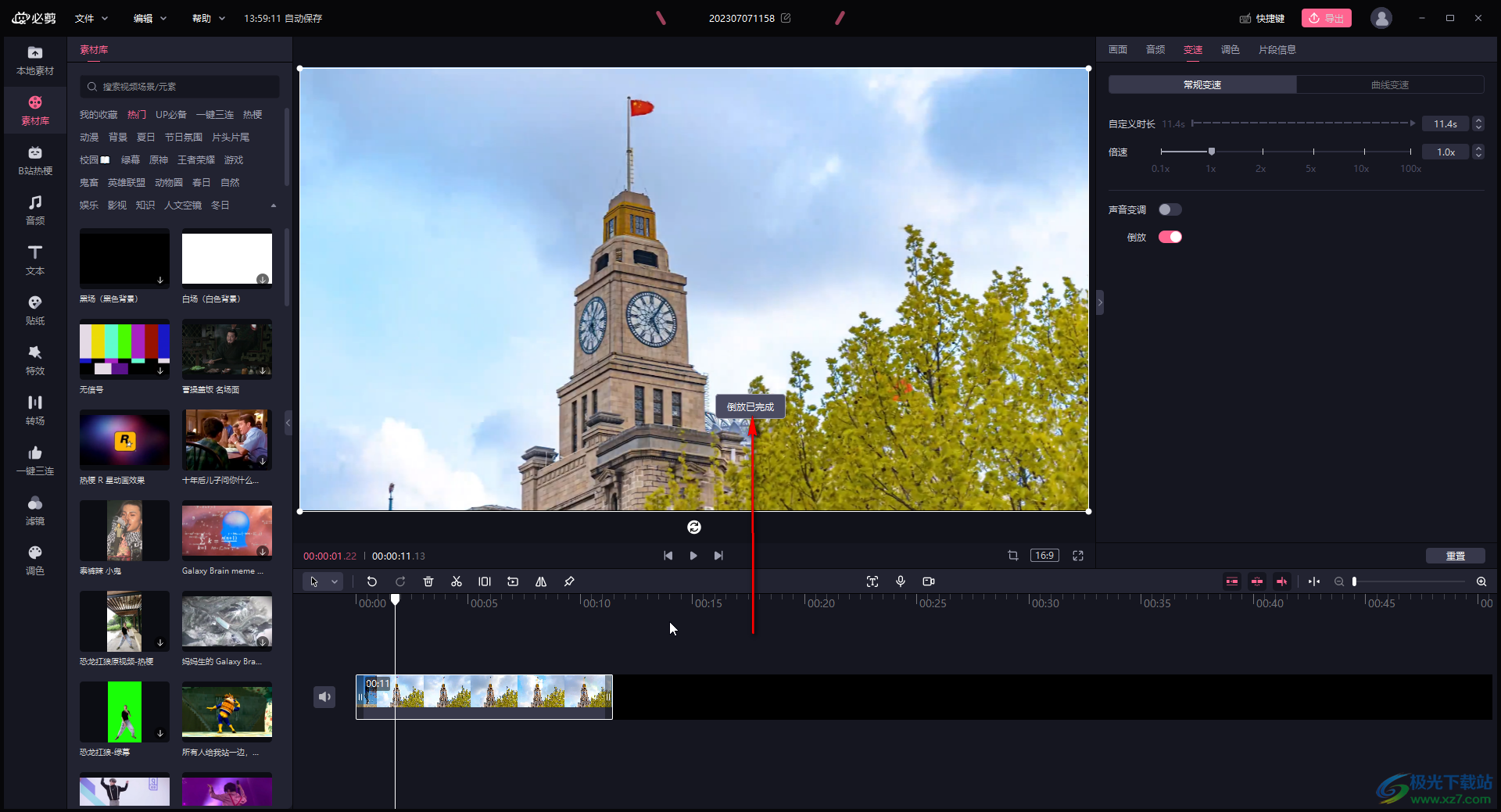The width and height of the screenshot is (1501, 812).
Task: Increase or decrease 自定义时长 with its stepper
Action: pos(1478,123)
